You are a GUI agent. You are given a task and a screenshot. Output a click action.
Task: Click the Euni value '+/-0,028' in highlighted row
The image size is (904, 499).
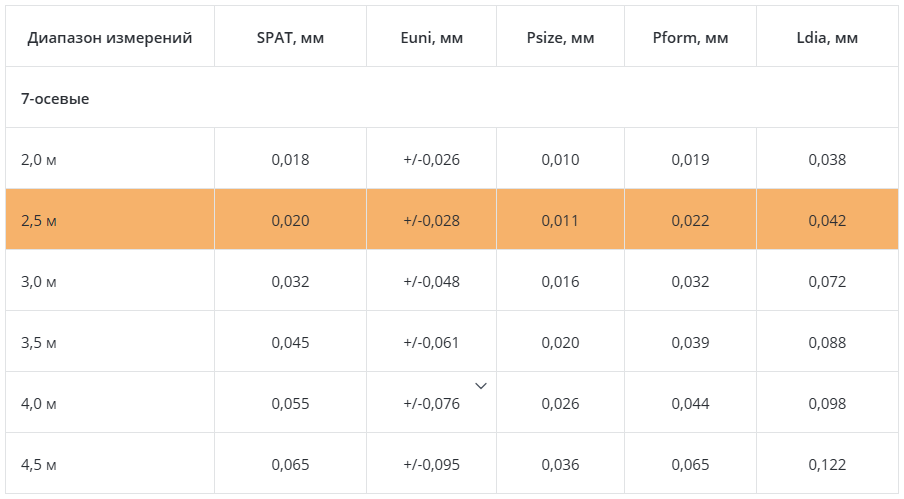[x=431, y=221]
